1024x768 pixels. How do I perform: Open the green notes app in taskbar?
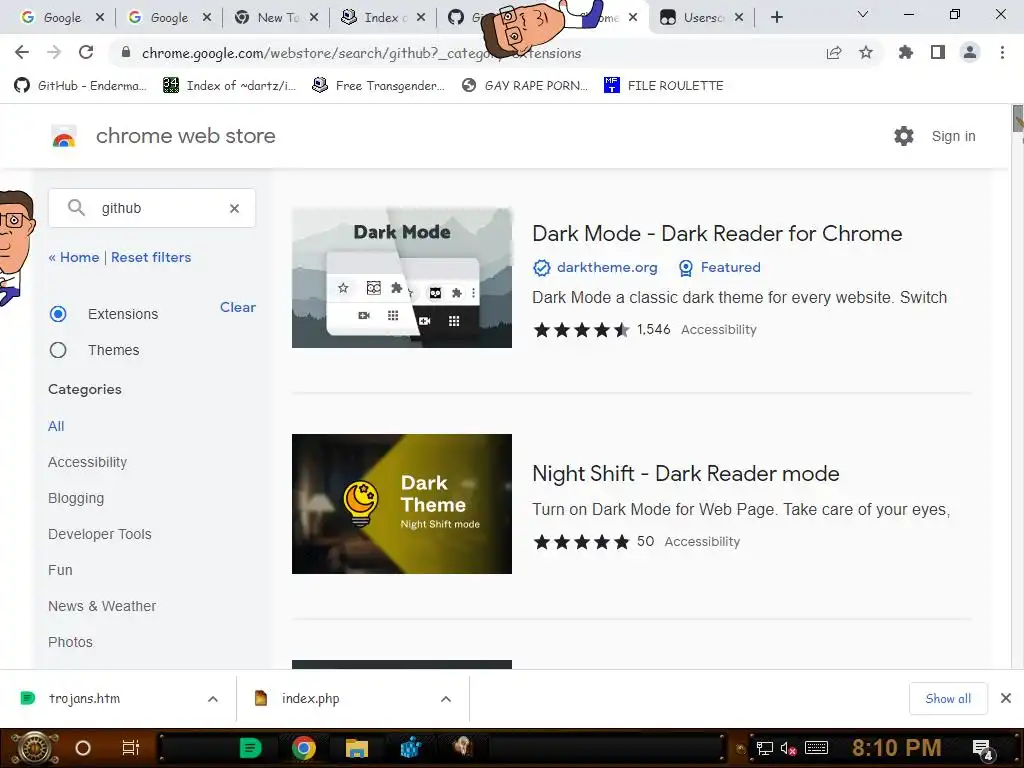pyautogui.click(x=250, y=748)
